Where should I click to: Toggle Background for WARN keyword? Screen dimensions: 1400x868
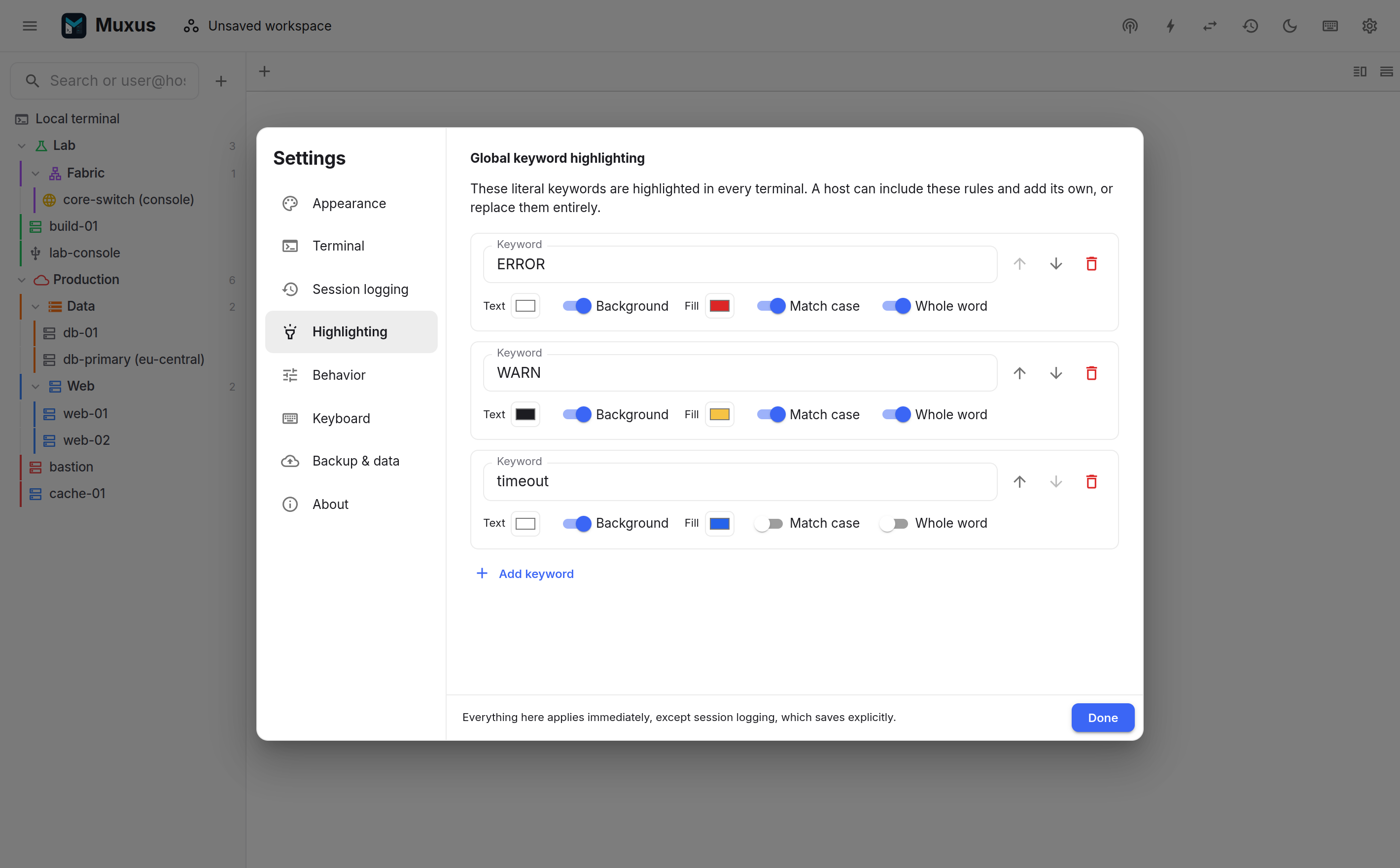[577, 414]
